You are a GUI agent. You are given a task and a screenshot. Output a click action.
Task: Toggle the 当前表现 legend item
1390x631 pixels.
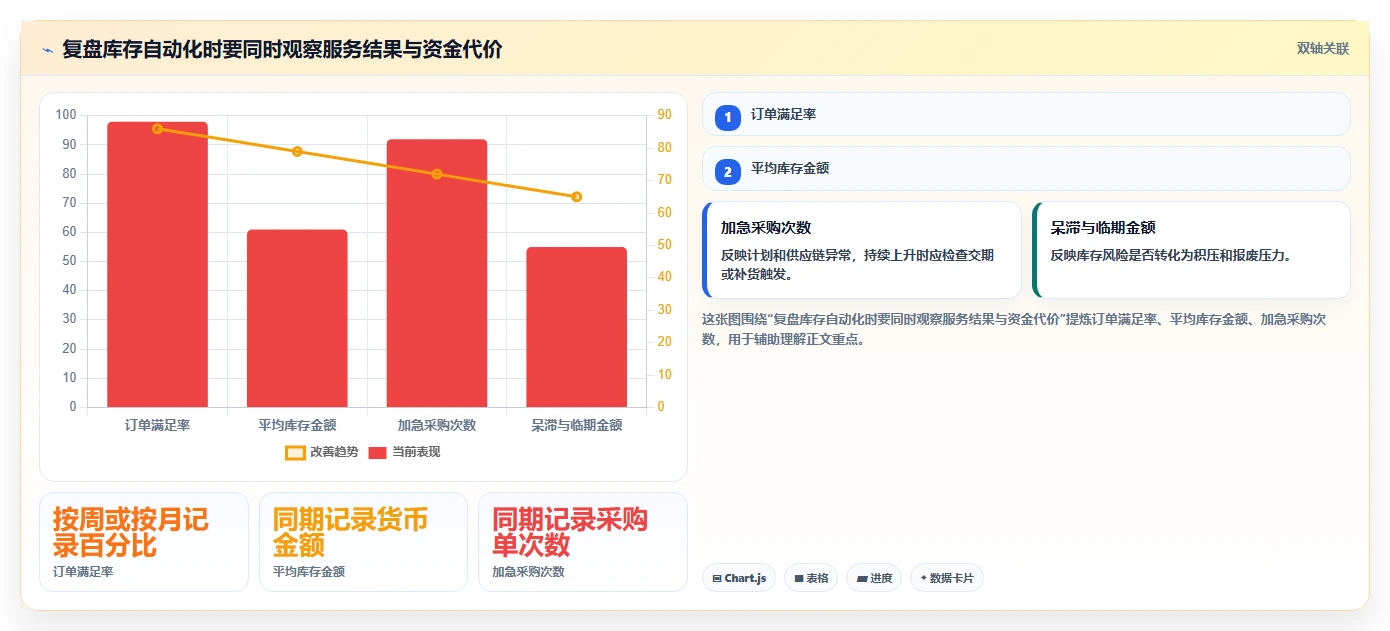coord(404,452)
